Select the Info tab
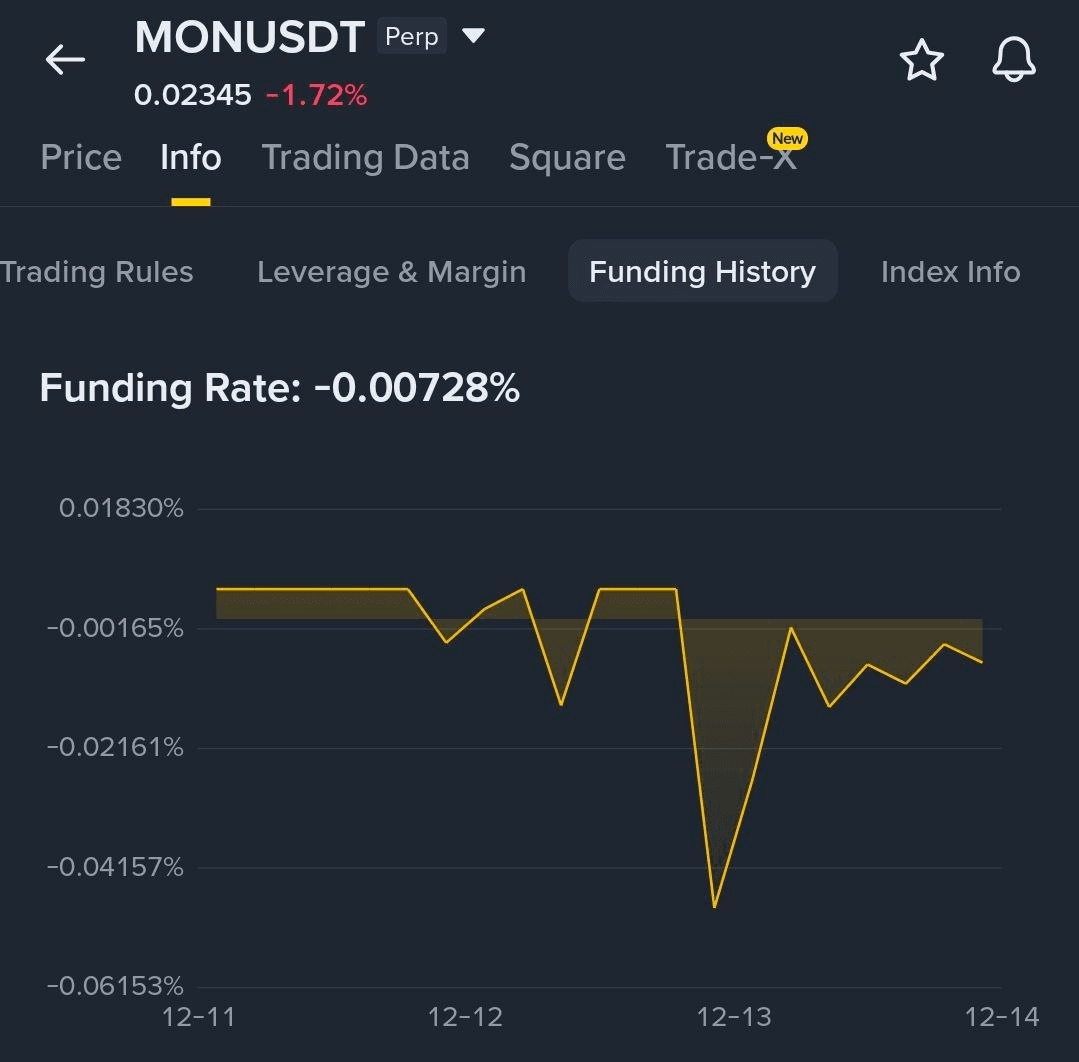Screen dimensions: 1079x1062 pyautogui.click(x=190, y=158)
